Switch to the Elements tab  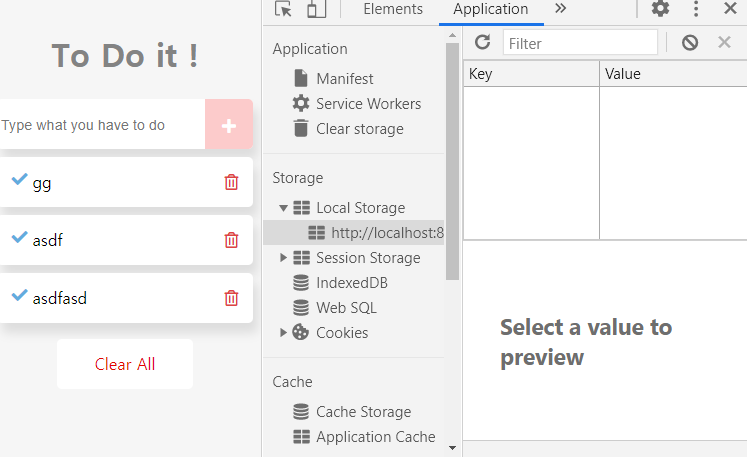[x=393, y=9]
